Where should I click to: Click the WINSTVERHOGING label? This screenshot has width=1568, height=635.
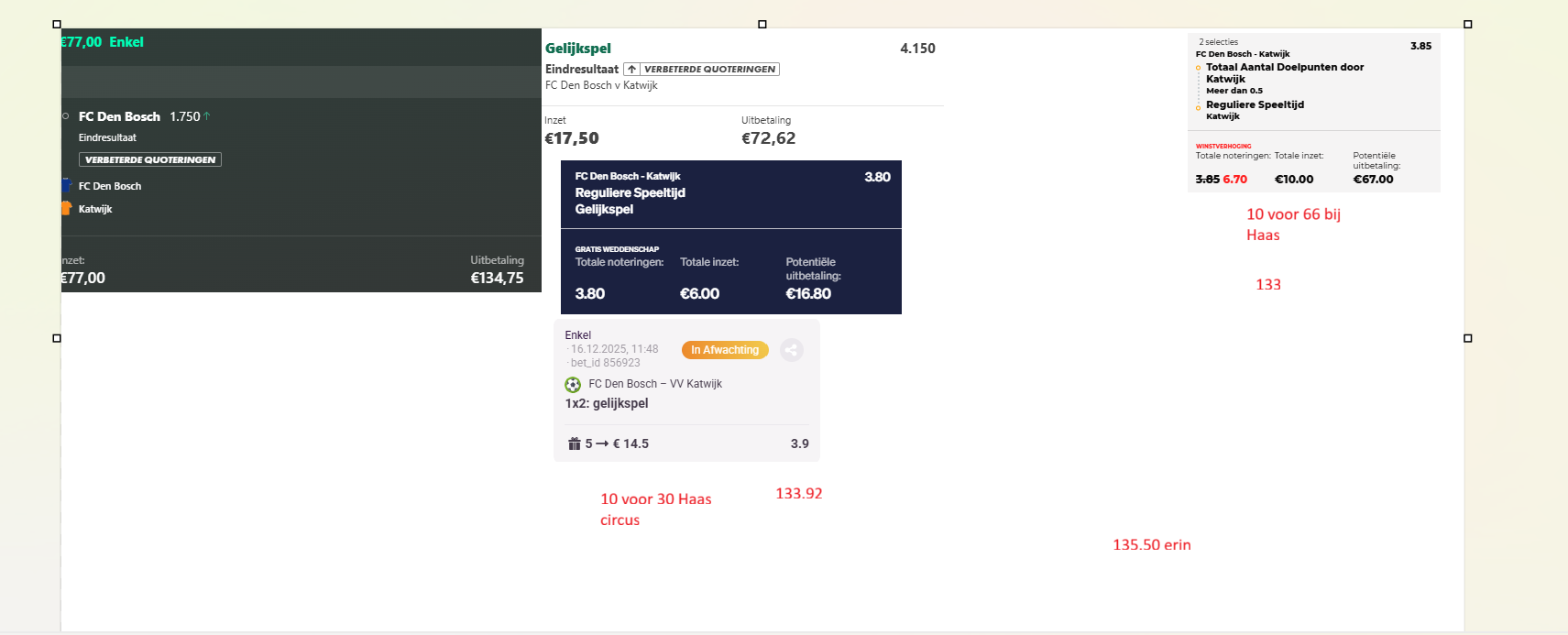1223,147
